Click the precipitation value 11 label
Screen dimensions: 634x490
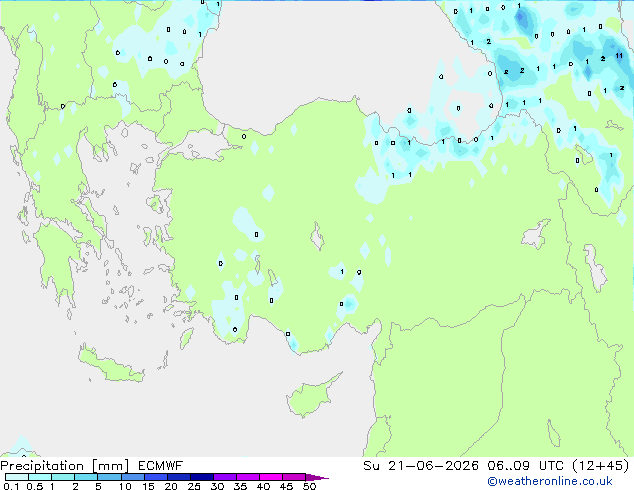619,55
